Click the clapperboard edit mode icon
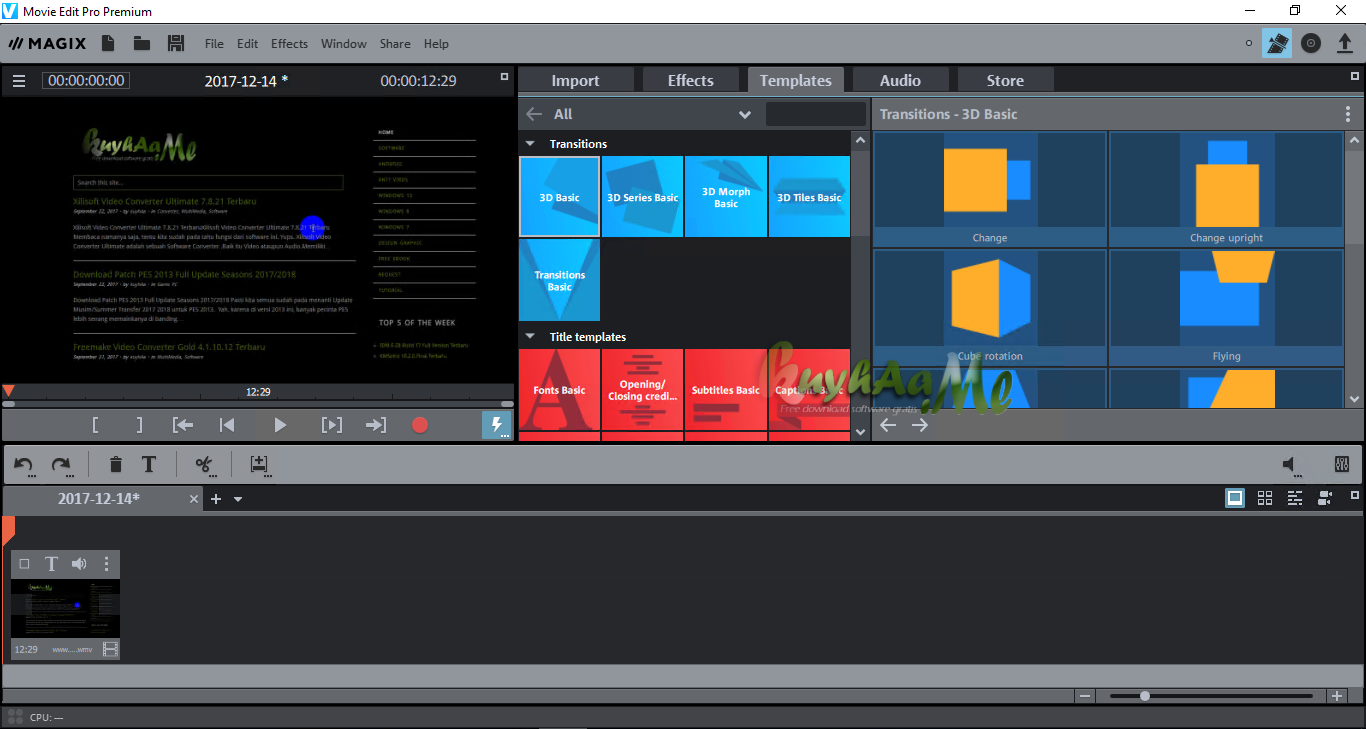 tap(1277, 43)
